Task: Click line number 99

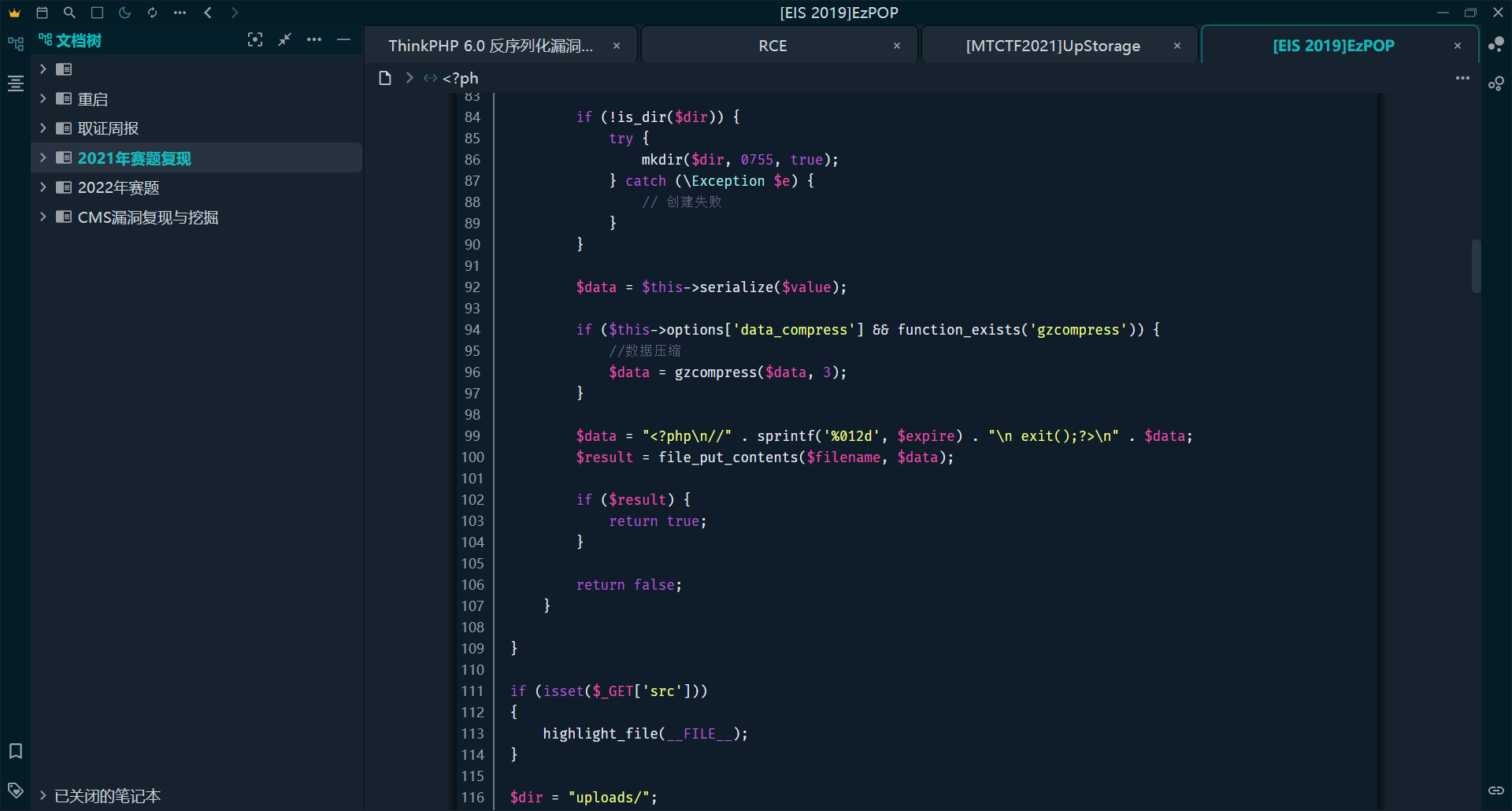Action: tap(472, 436)
